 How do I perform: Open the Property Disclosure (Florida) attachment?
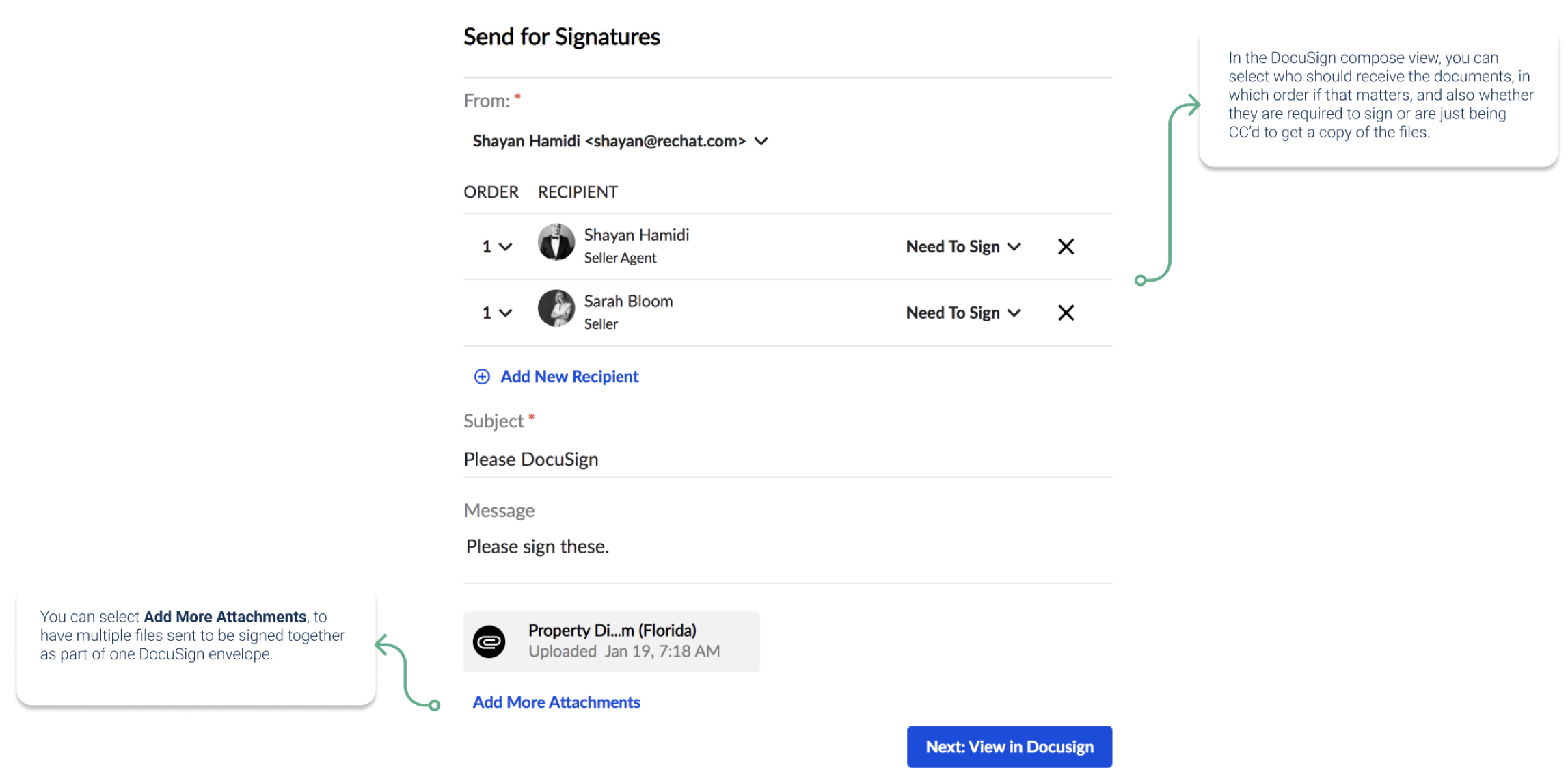click(611, 641)
